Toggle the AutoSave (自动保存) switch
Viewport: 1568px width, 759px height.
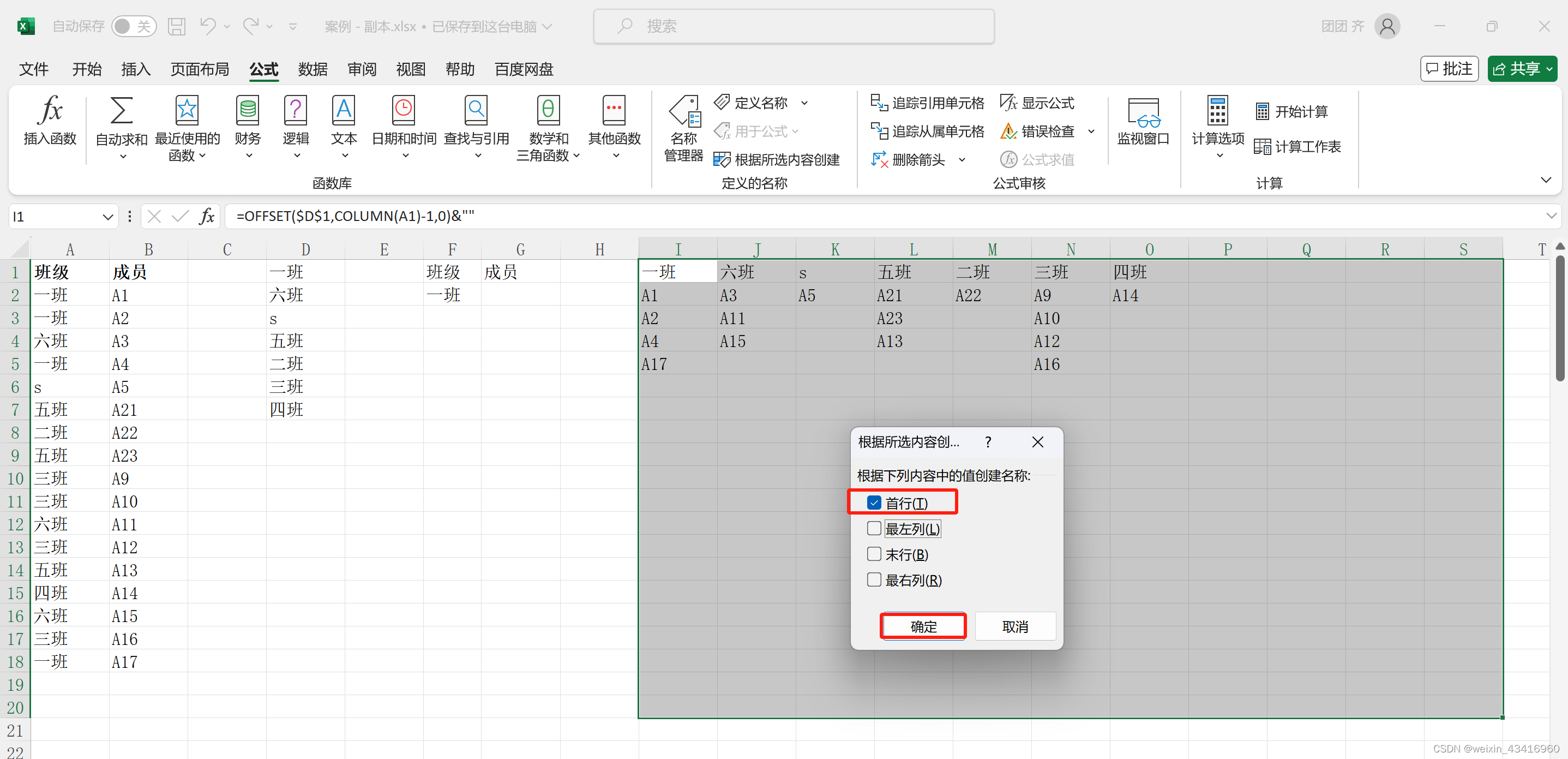coord(134,26)
